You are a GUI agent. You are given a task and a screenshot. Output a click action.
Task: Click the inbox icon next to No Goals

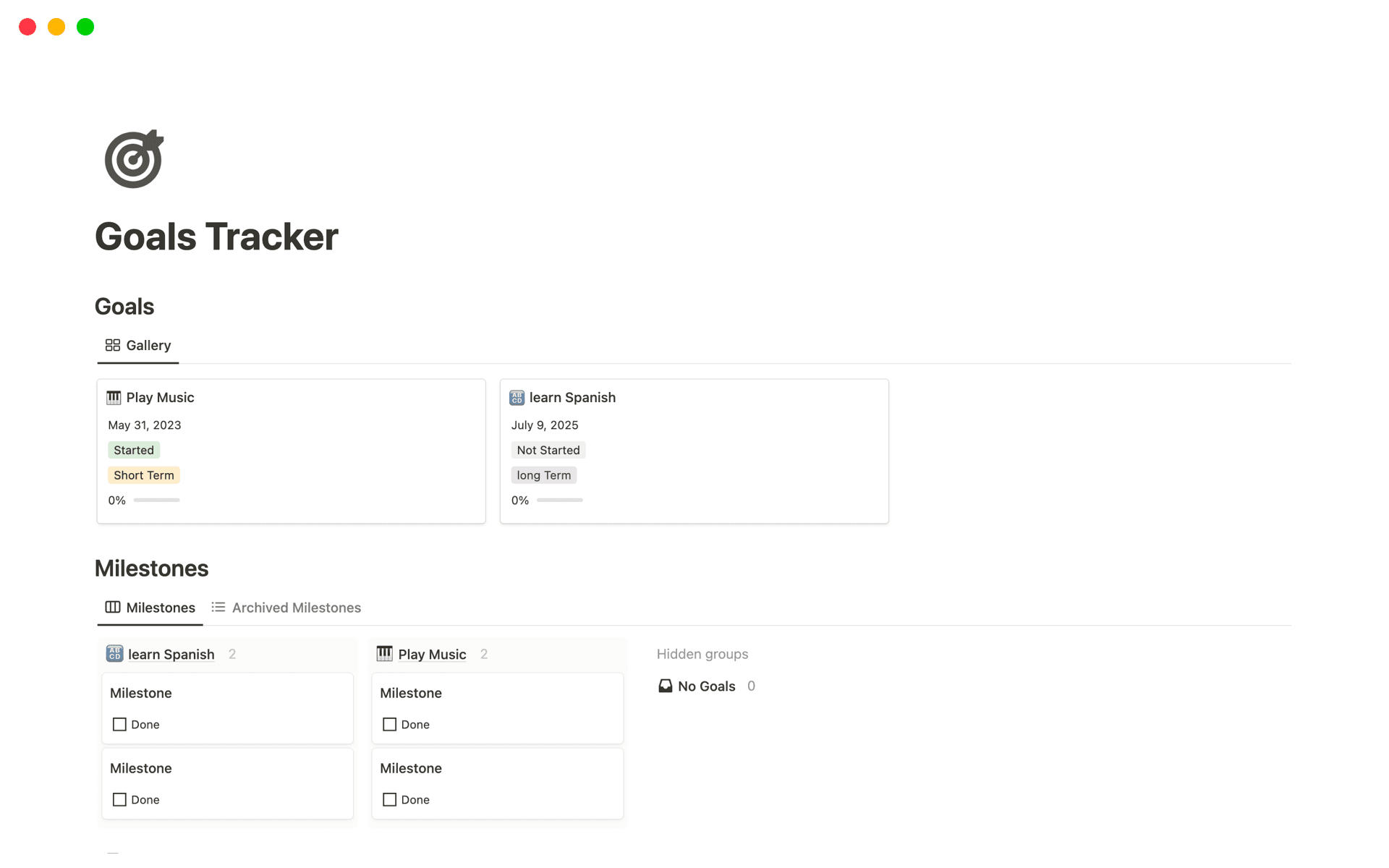coord(665,686)
